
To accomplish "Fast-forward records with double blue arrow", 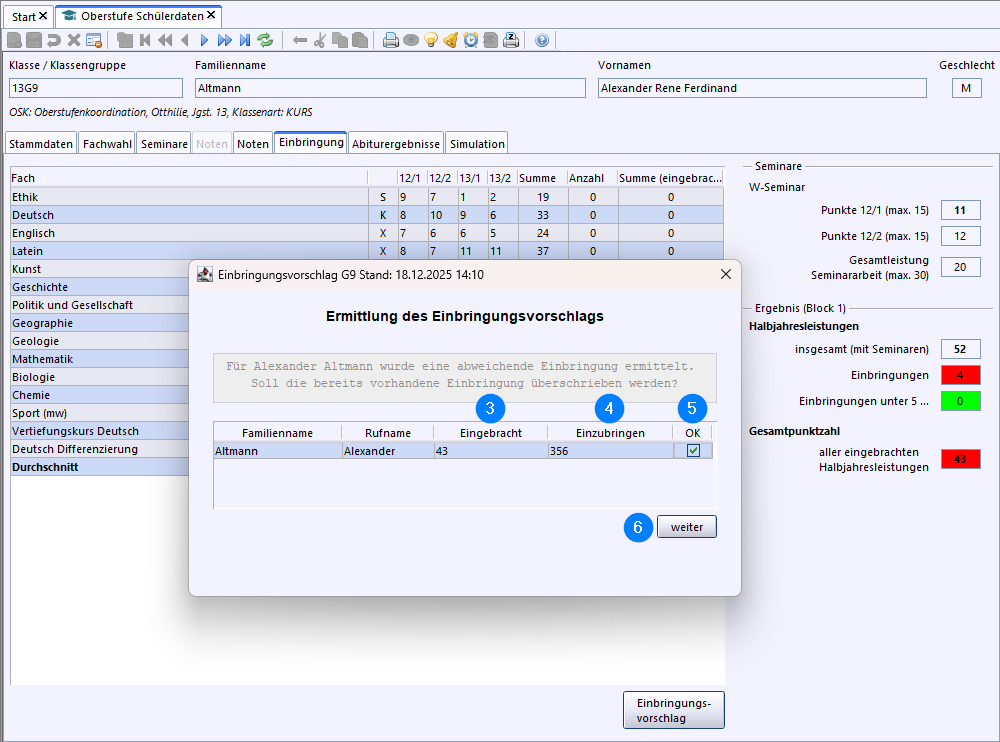I will (225, 40).
